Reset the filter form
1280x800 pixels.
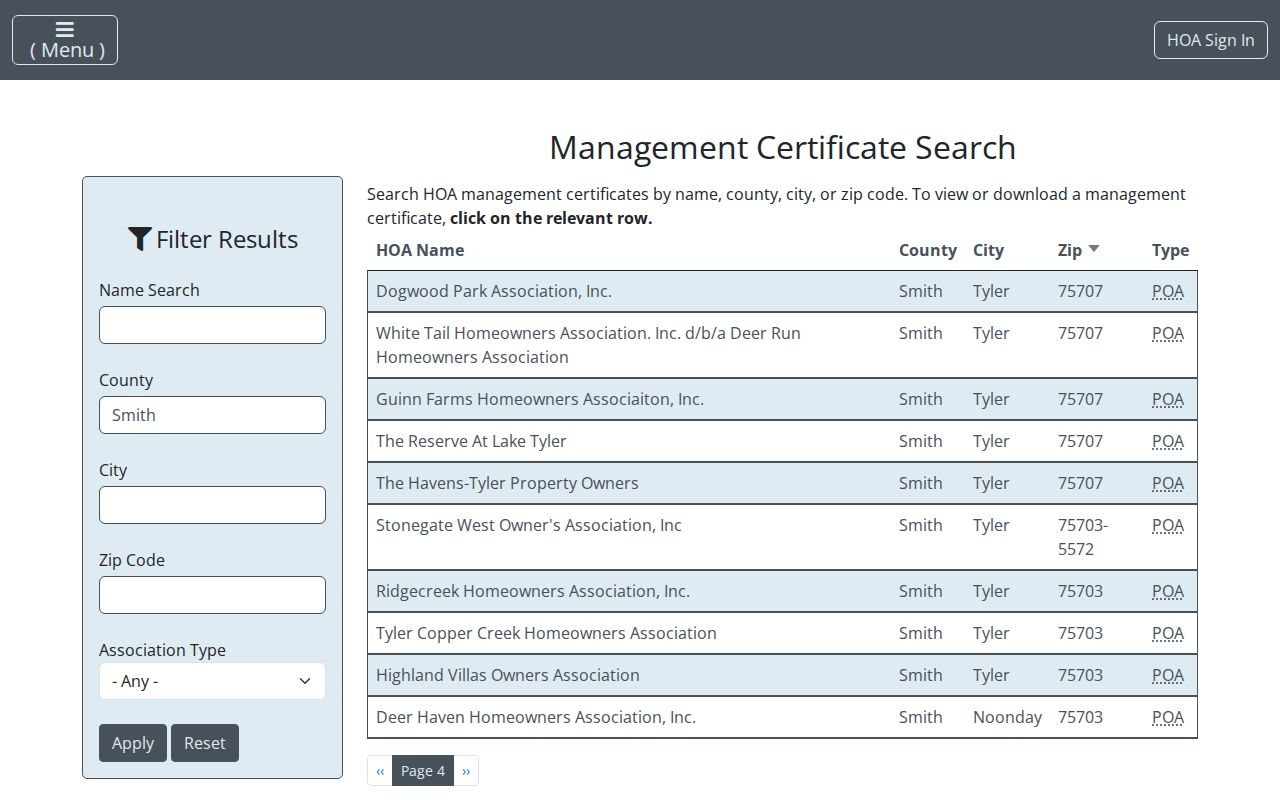pyautogui.click(x=205, y=743)
